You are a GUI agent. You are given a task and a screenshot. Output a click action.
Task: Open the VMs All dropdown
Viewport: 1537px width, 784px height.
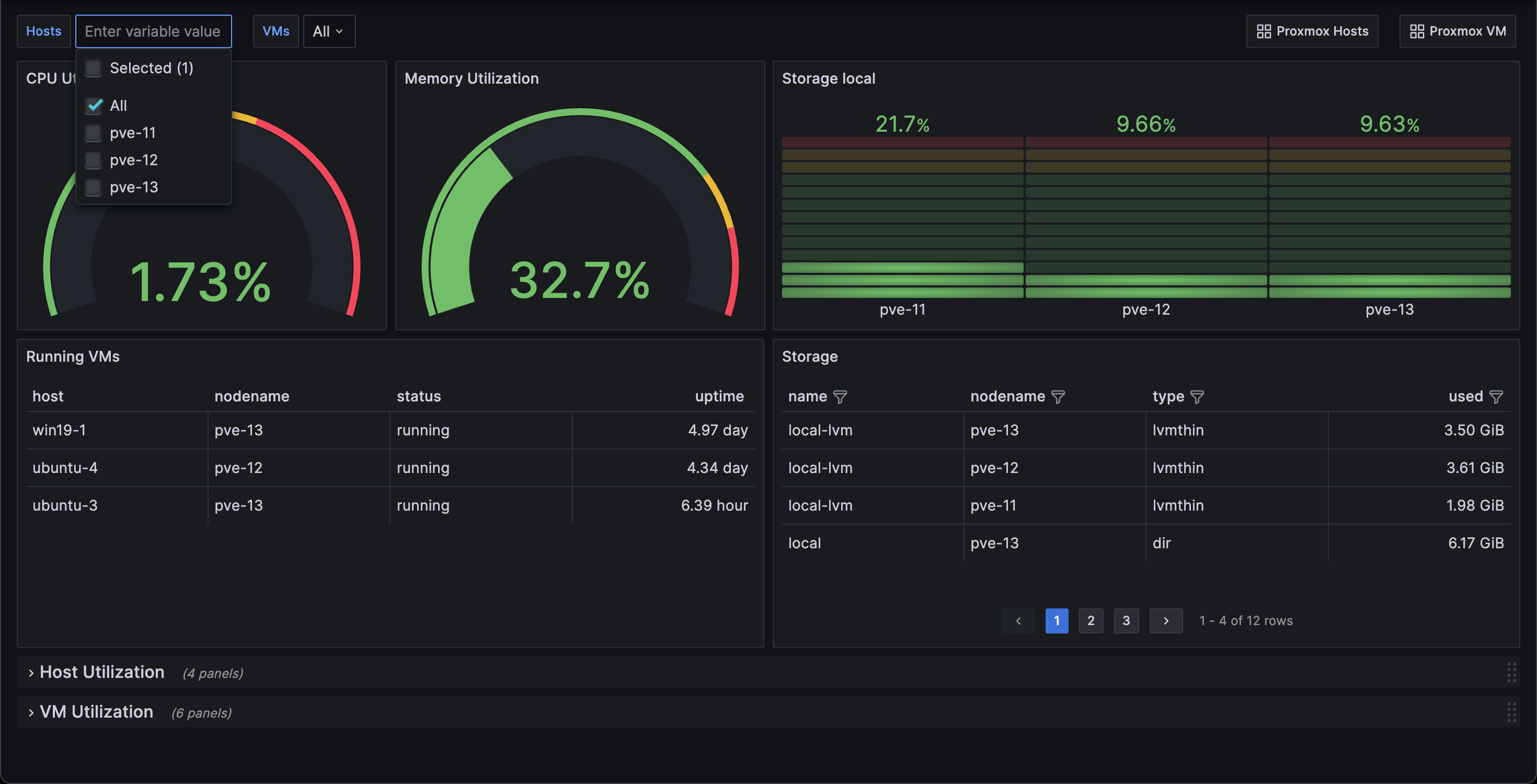tap(329, 31)
